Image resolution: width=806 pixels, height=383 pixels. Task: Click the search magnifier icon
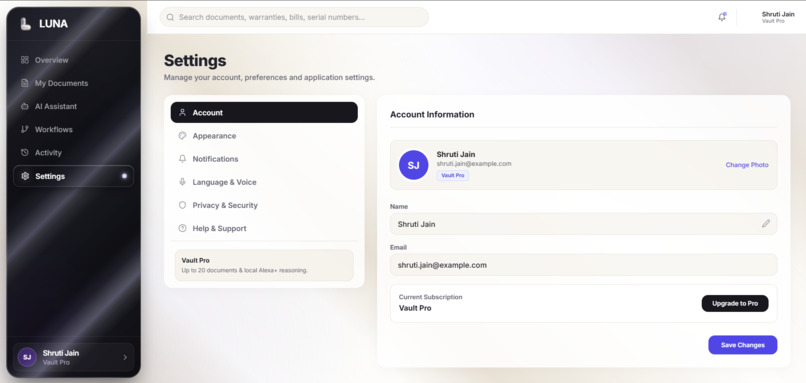click(170, 17)
